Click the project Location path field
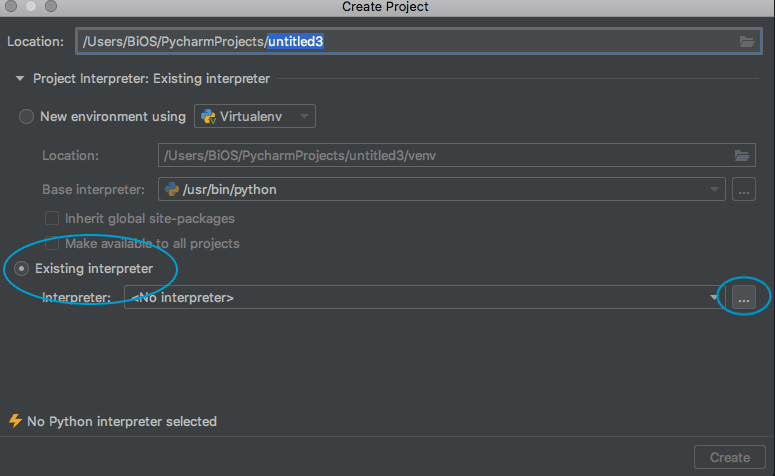The height and width of the screenshot is (476, 775). click(418, 41)
